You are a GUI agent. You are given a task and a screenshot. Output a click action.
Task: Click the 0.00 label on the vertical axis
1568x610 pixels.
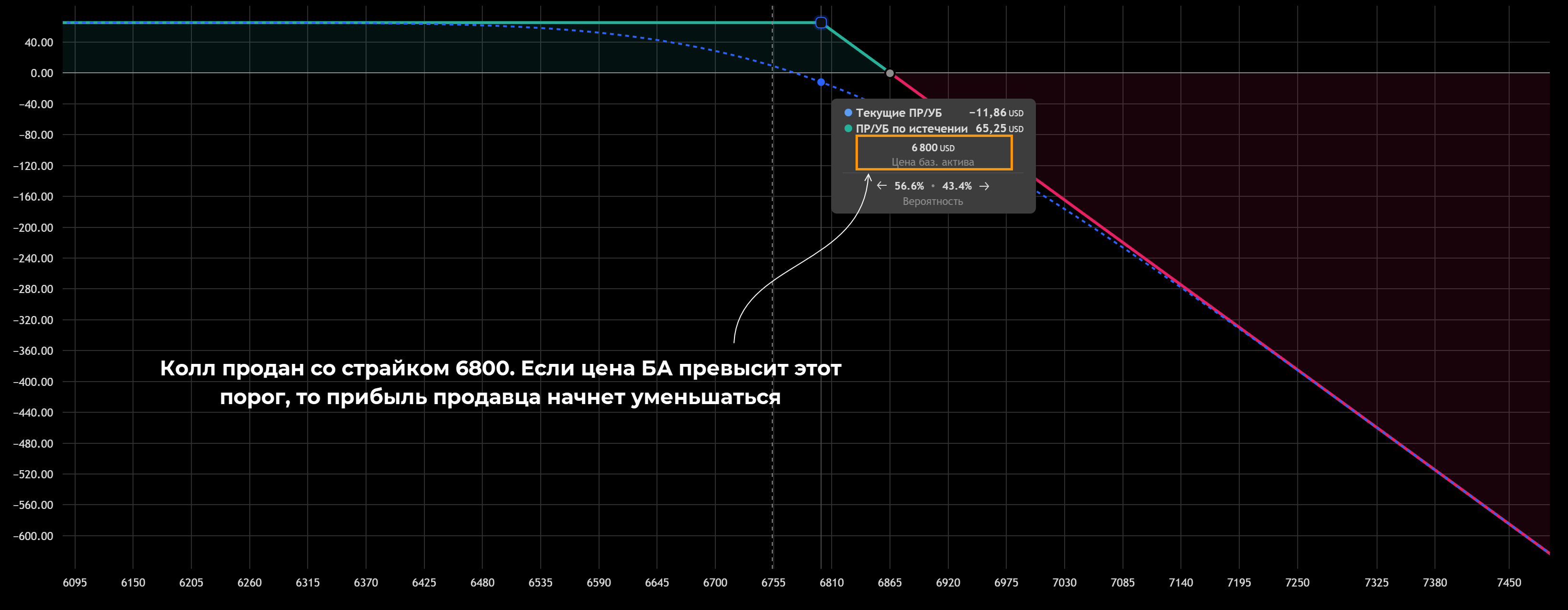coord(42,73)
